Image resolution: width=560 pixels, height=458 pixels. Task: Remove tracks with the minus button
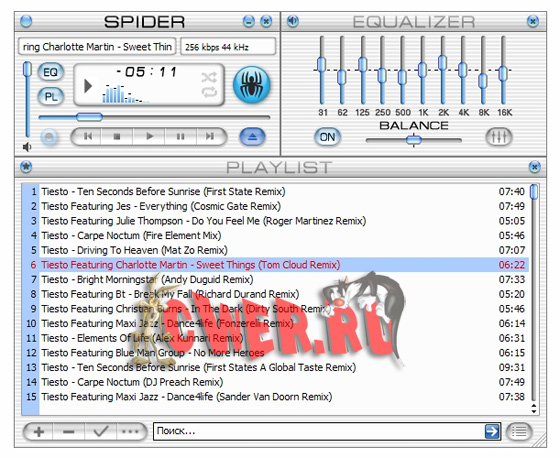(69, 432)
